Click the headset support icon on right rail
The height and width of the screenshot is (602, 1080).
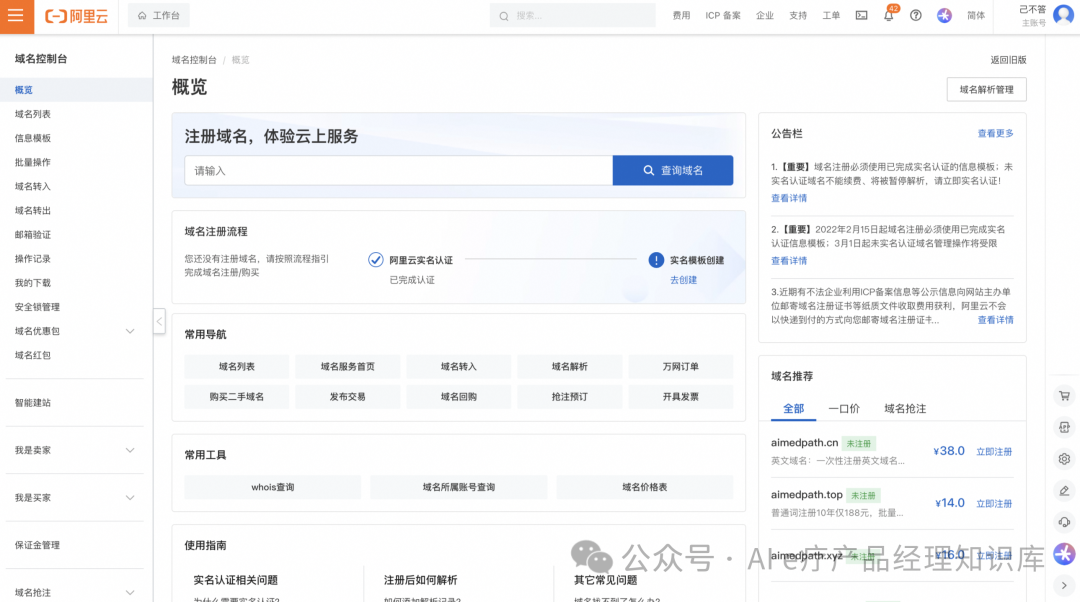pyautogui.click(x=1064, y=522)
